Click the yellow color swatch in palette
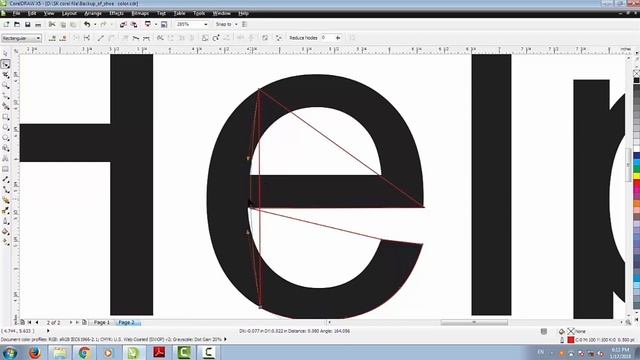 tap(636, 176)
